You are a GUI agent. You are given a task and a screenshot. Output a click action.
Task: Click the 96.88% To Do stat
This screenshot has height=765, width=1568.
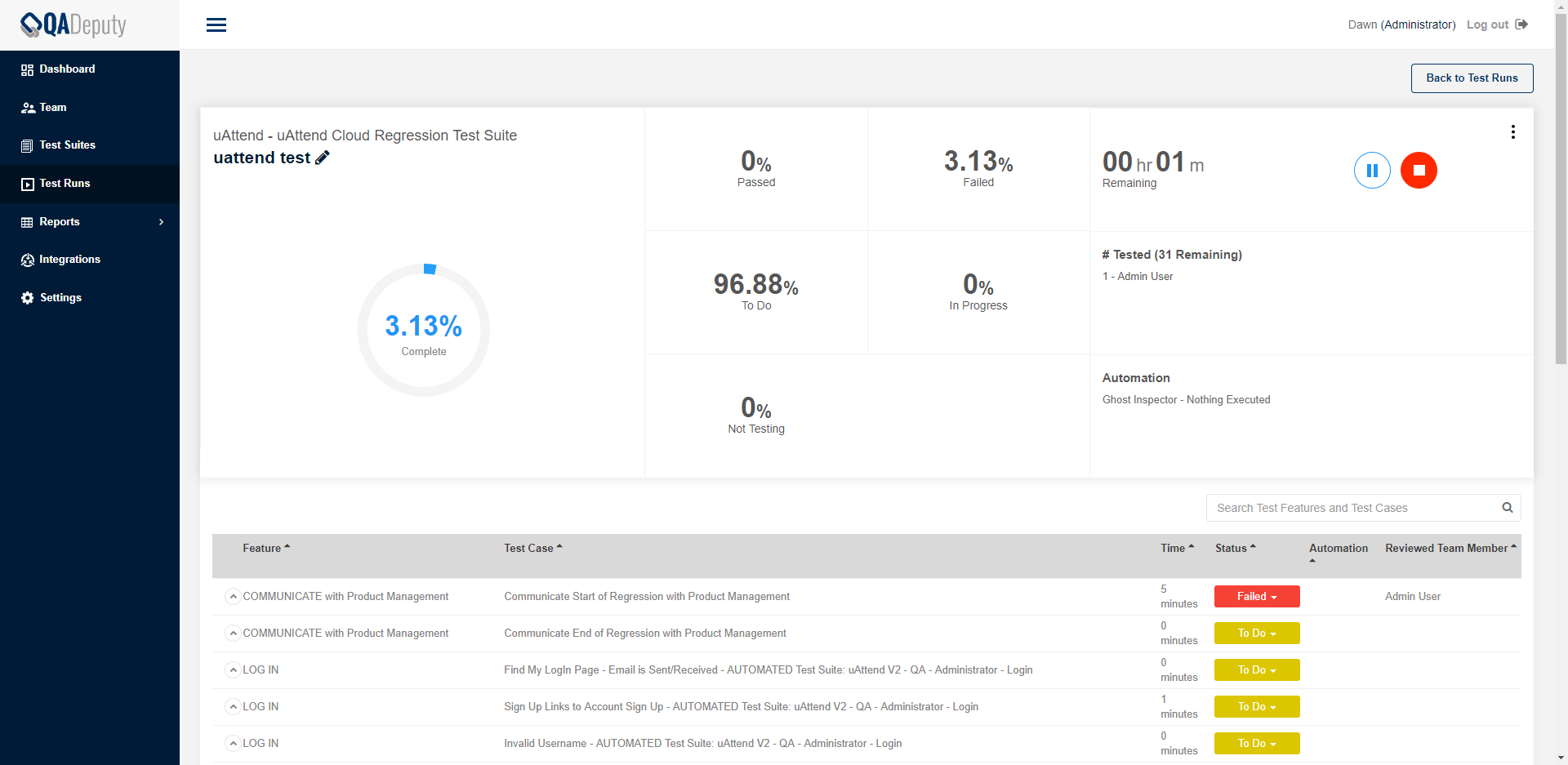click(x=756, y=291)
